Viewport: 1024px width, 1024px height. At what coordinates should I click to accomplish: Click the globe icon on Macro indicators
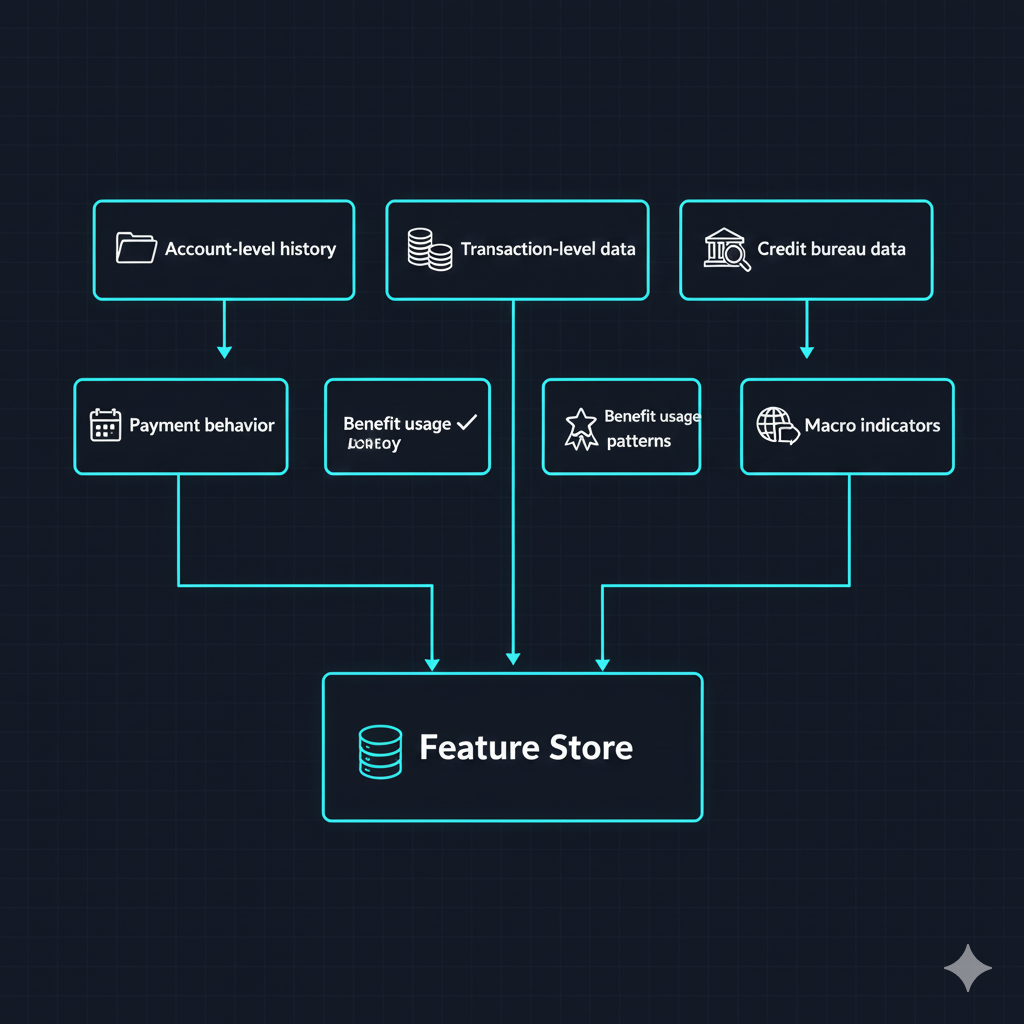click(x=771, y=425)
